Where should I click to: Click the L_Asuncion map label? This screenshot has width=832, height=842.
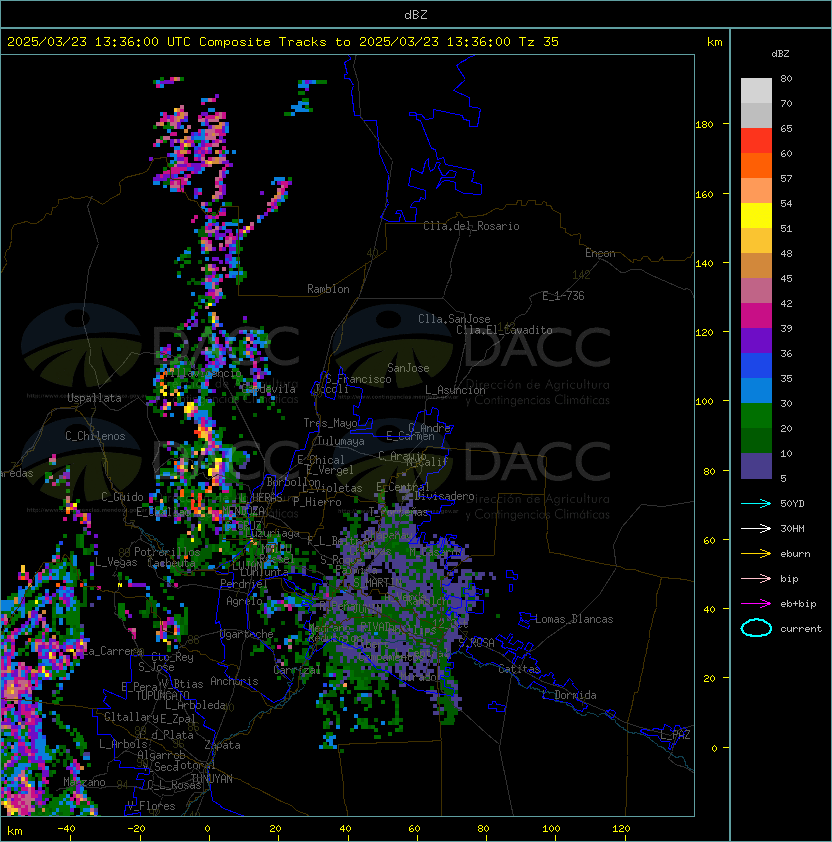[455, 390]
